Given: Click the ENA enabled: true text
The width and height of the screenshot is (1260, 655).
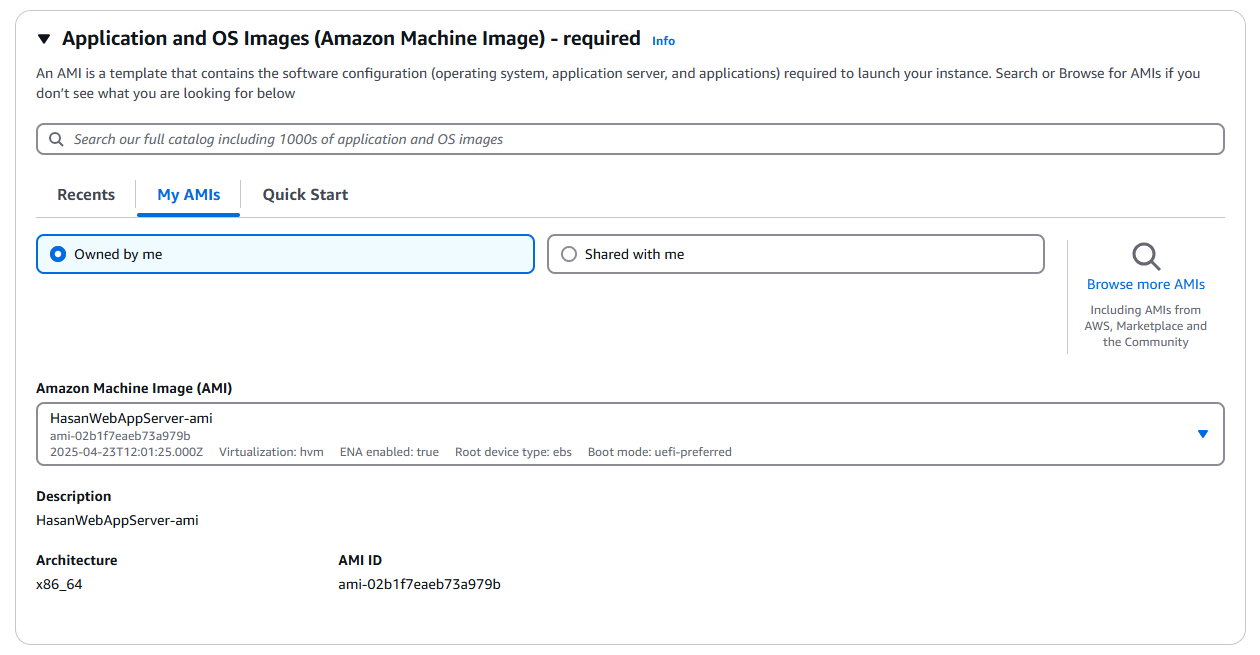Looking at the screenshot, I should coord(389,452).
